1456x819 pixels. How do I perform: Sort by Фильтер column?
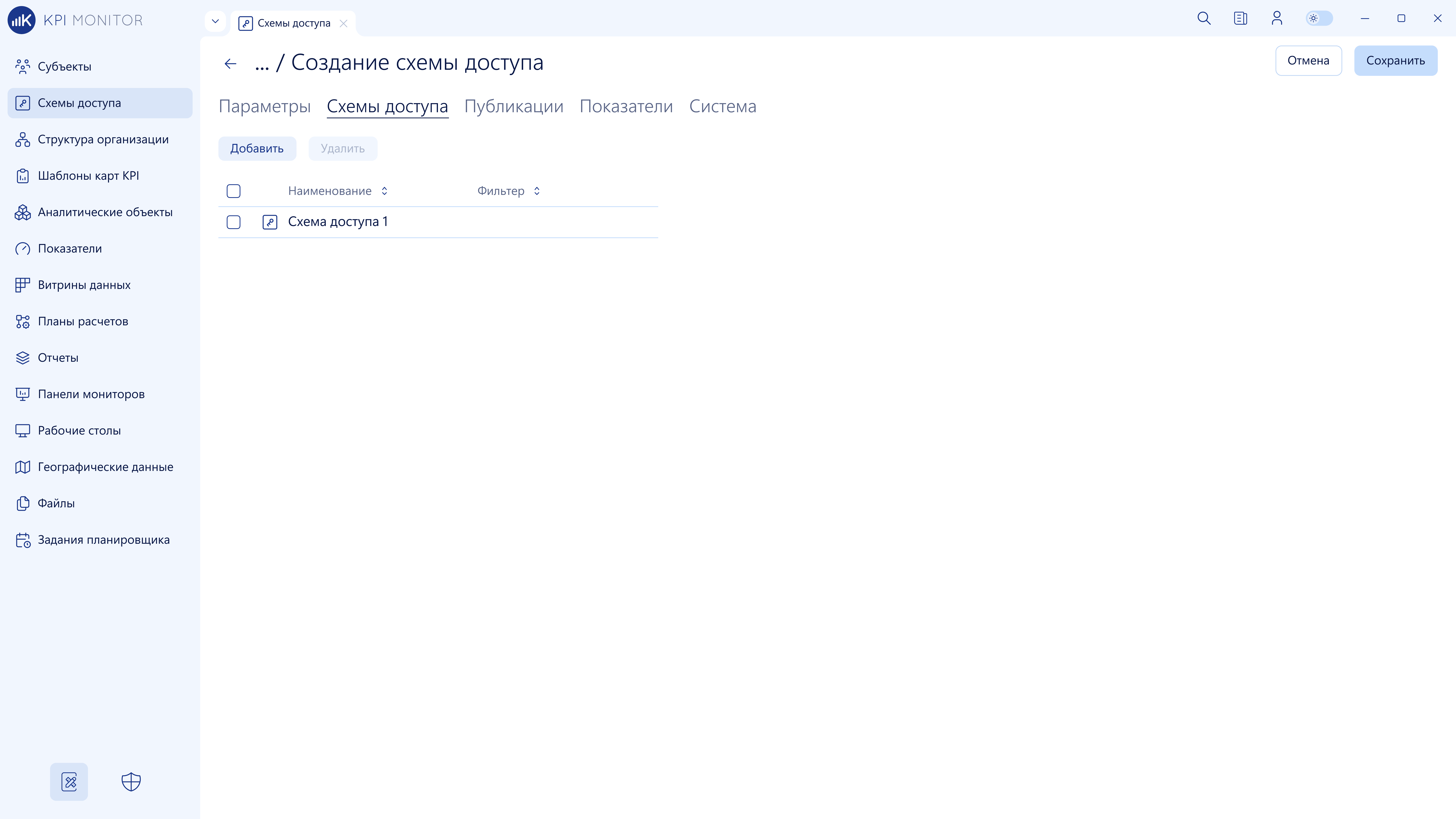pyautogui.click(x=537, y=191)
